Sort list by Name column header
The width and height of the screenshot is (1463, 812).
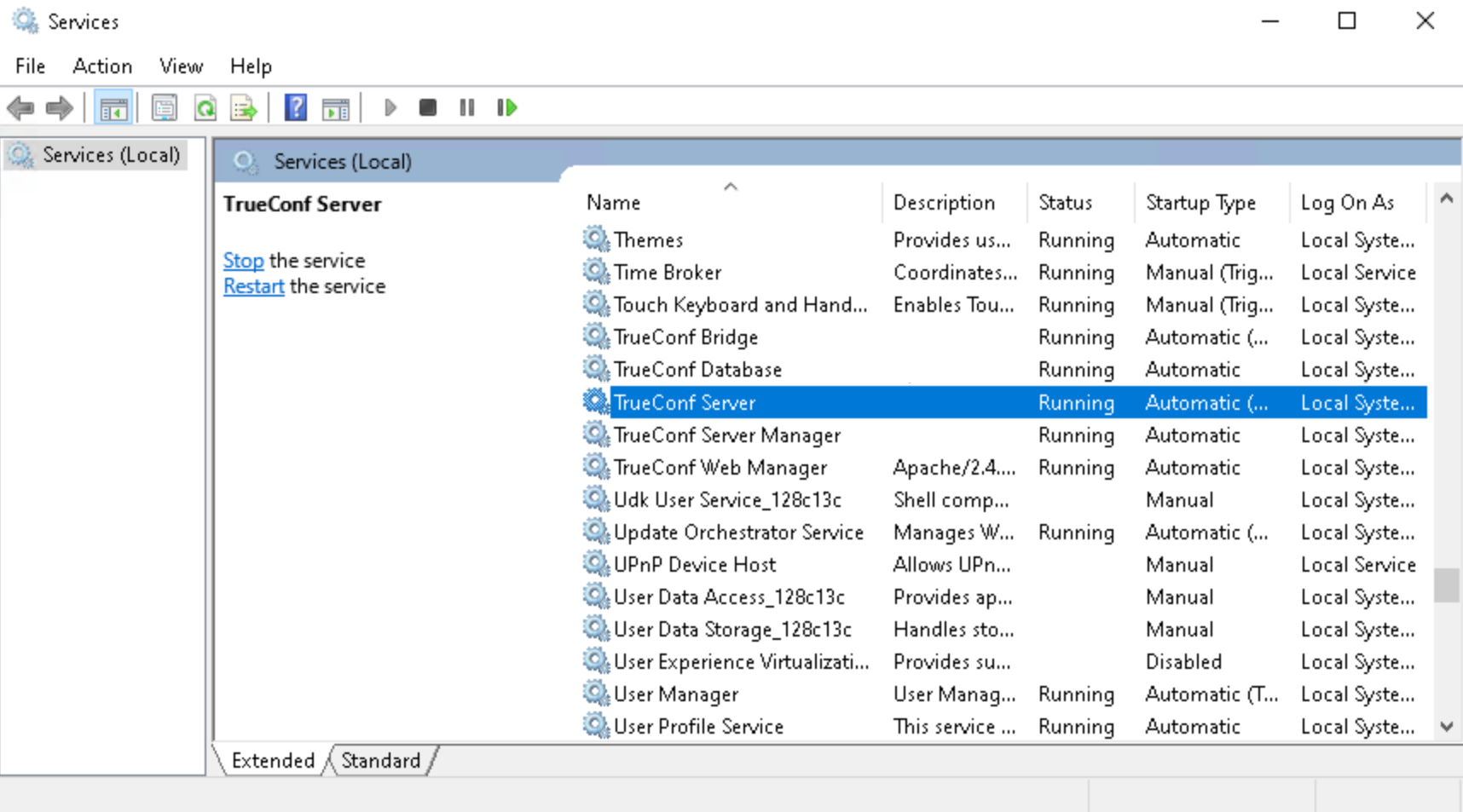[x=614, y=203]
